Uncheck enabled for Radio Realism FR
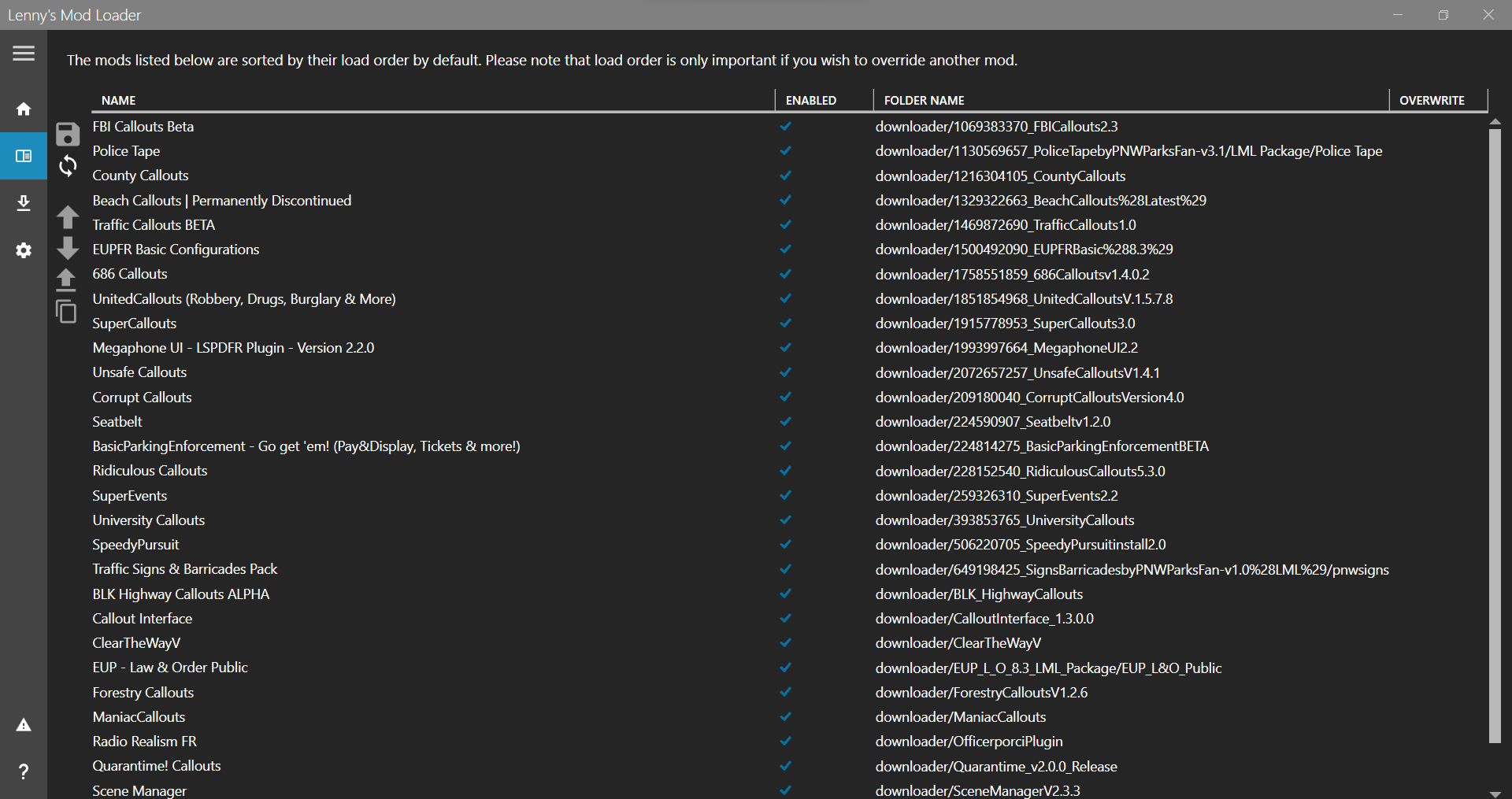 (x=785, y=741)
